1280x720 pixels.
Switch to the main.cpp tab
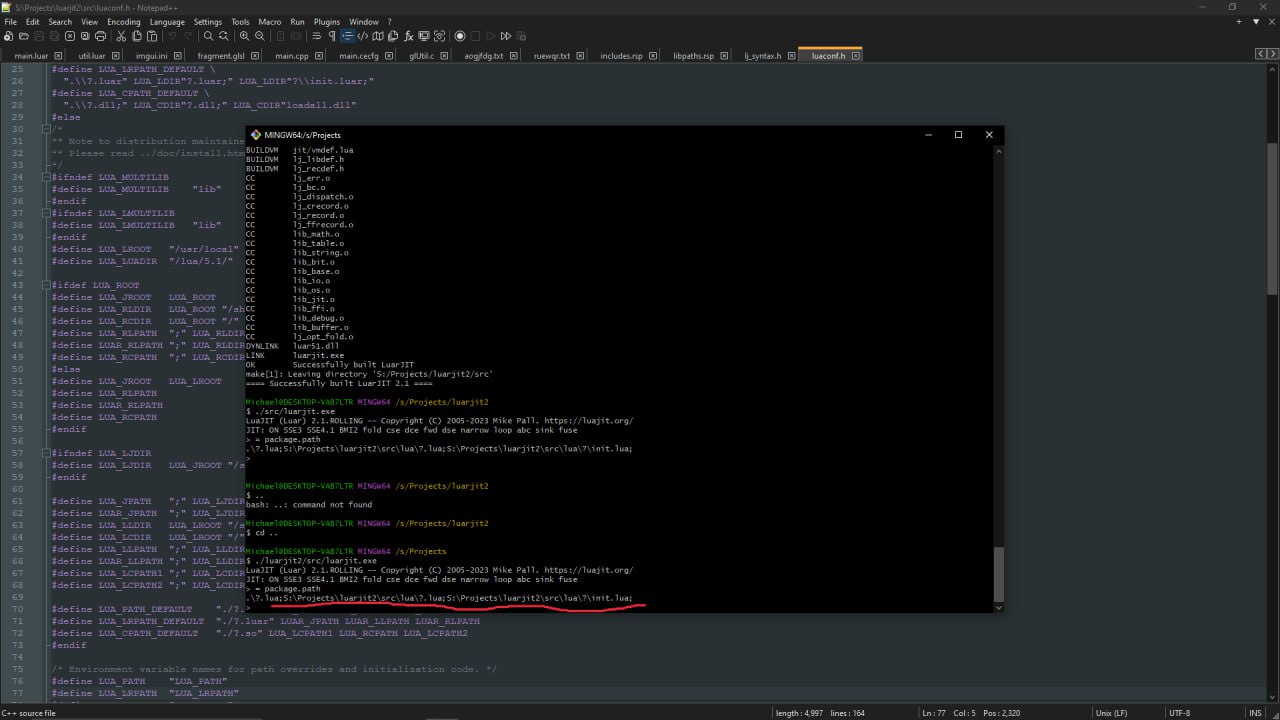click(292, 56)
